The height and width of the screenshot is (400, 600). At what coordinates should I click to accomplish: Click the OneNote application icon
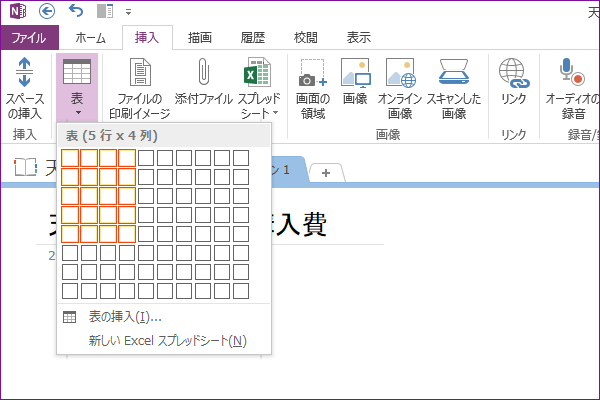tap(17, 11)
